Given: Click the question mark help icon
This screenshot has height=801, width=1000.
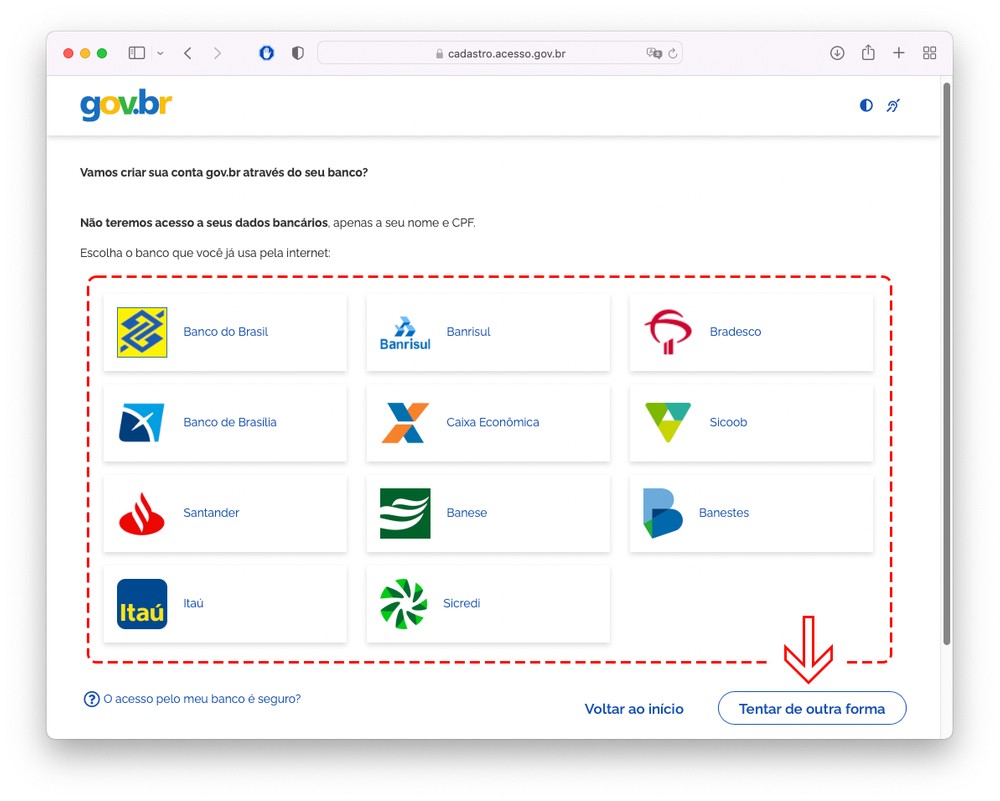Looking at the screenshot, I should 91,699.
